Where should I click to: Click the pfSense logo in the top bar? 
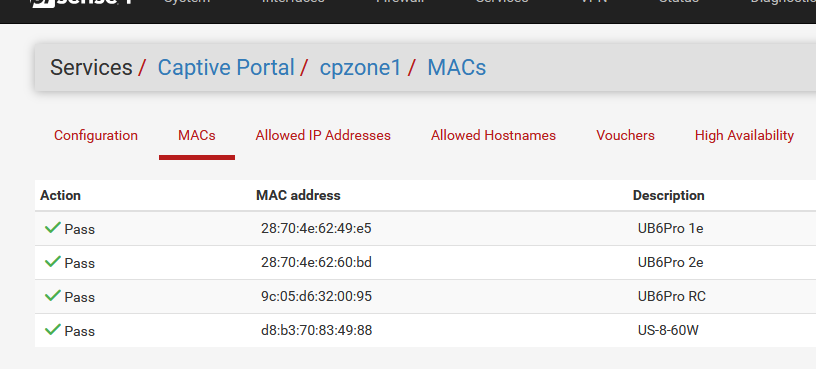(x=81, y=3)
